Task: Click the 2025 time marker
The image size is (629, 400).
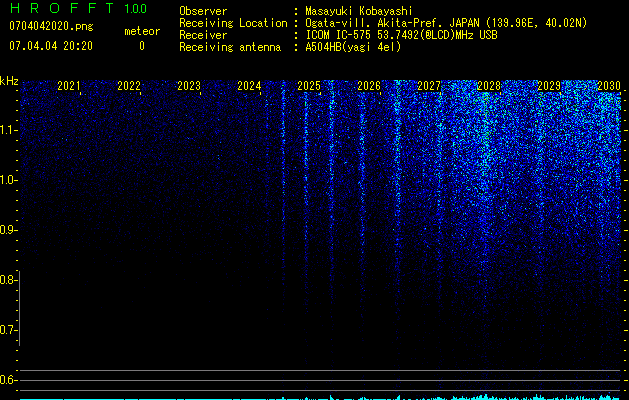Action: [x=309, y=86]
